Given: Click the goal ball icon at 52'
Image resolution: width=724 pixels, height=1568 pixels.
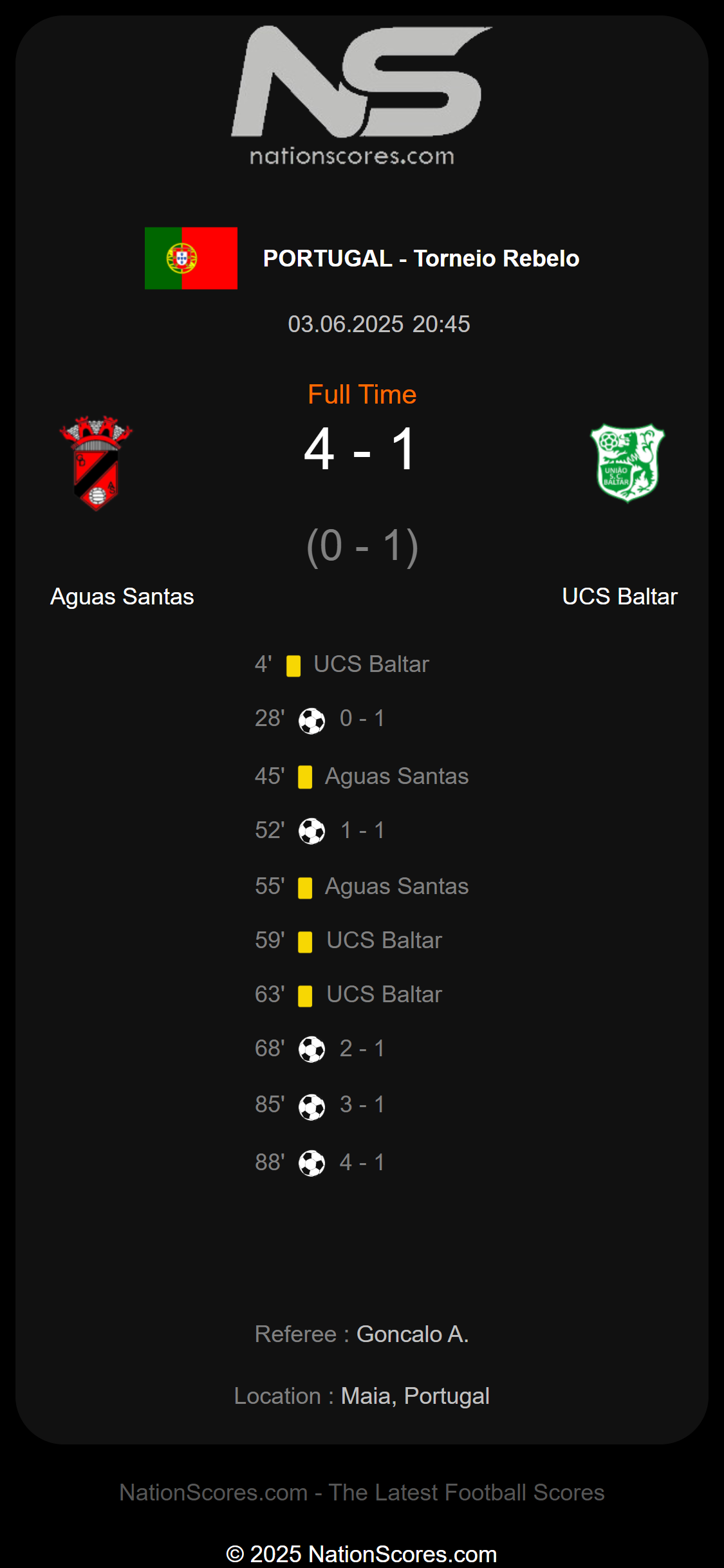Looking at the screenshot, I should [312, 831].
